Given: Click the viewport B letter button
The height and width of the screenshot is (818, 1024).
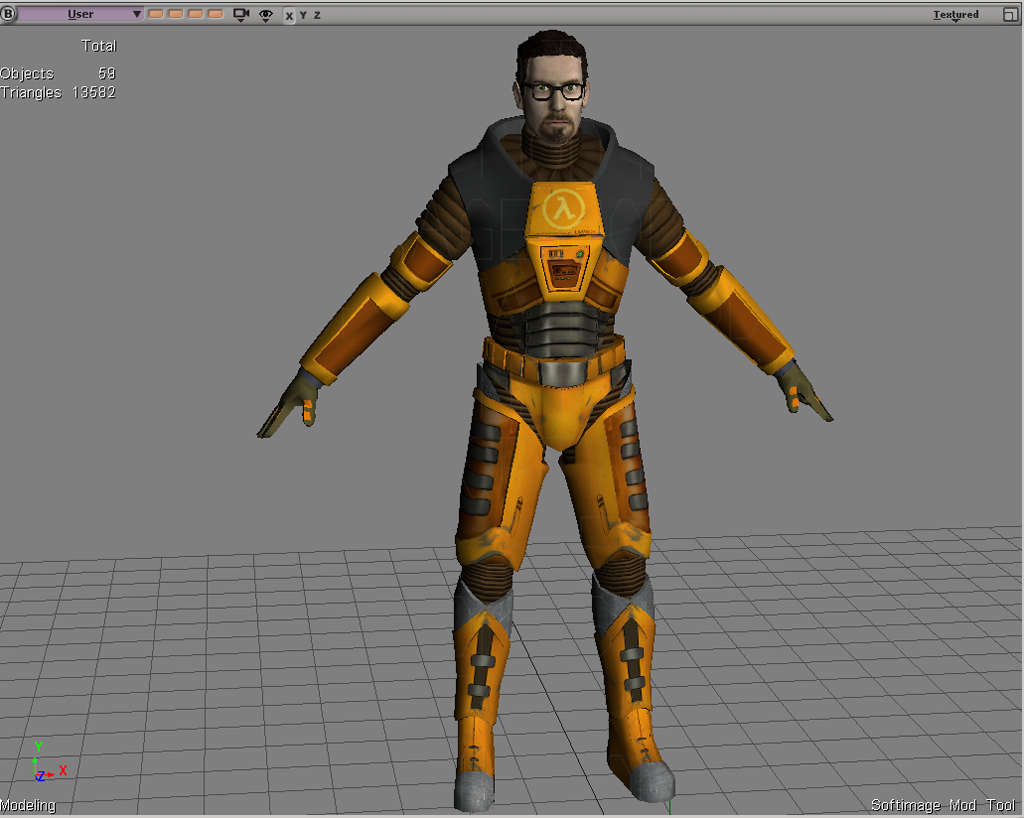Looking at the screenshot, I should tap(8, 14).
